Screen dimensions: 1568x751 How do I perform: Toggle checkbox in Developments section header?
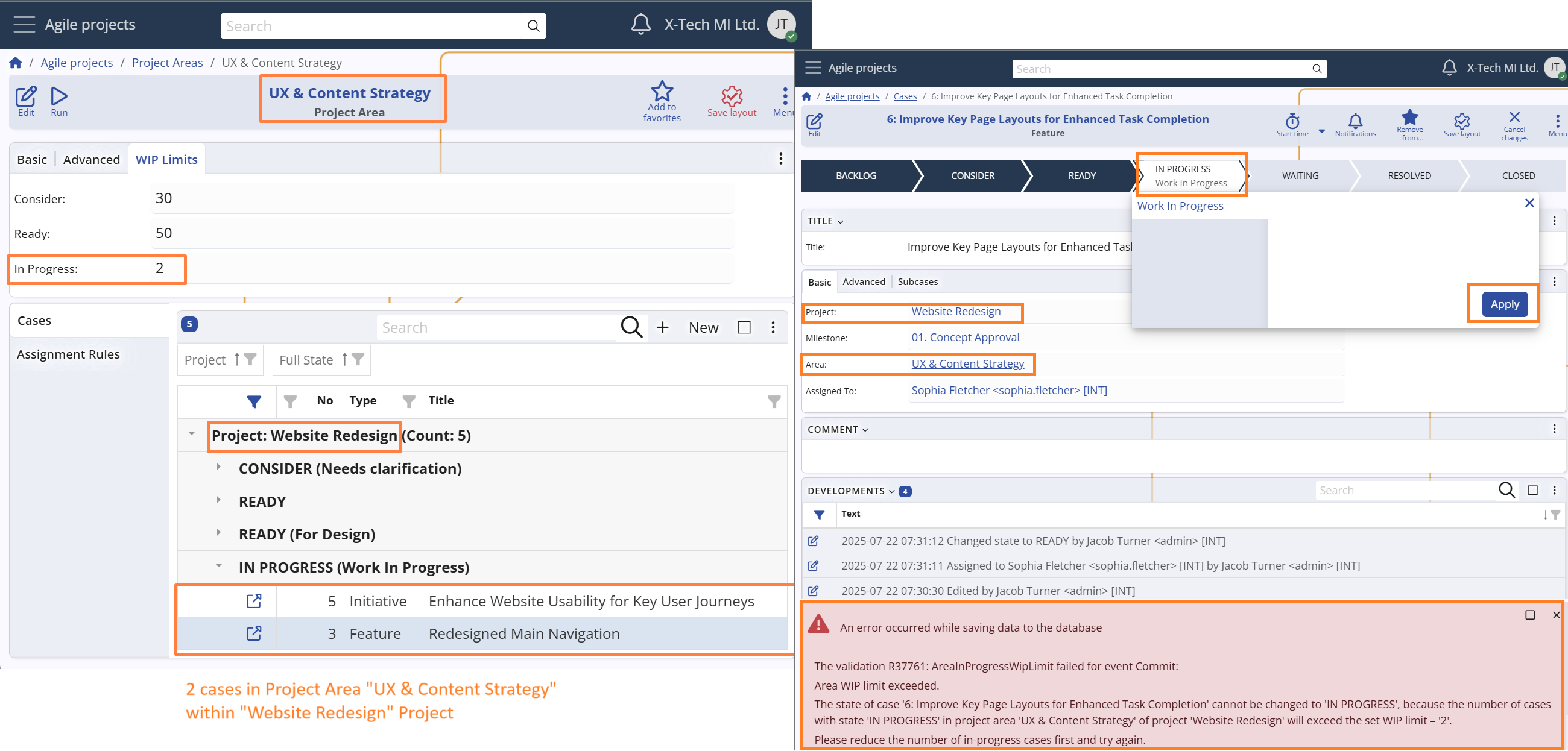(1532, 490)
